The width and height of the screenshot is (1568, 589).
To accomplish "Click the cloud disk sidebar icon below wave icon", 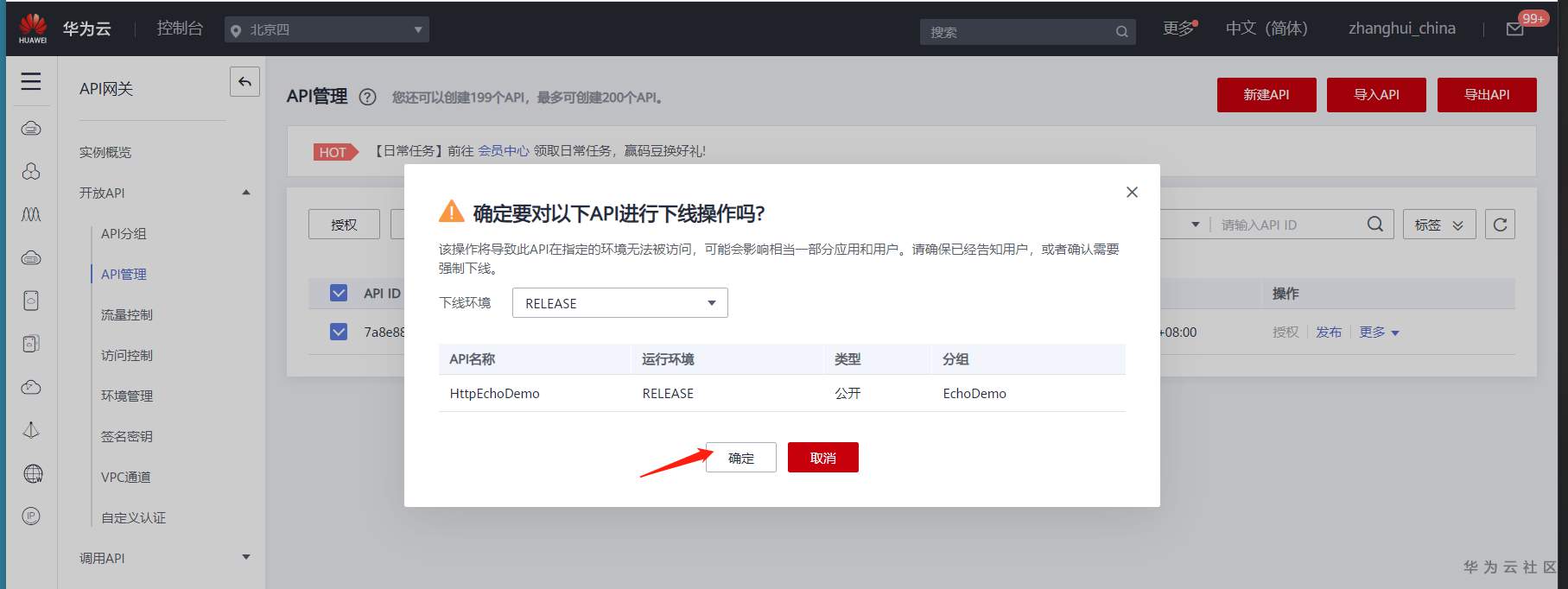I will (x=31, y=257).
